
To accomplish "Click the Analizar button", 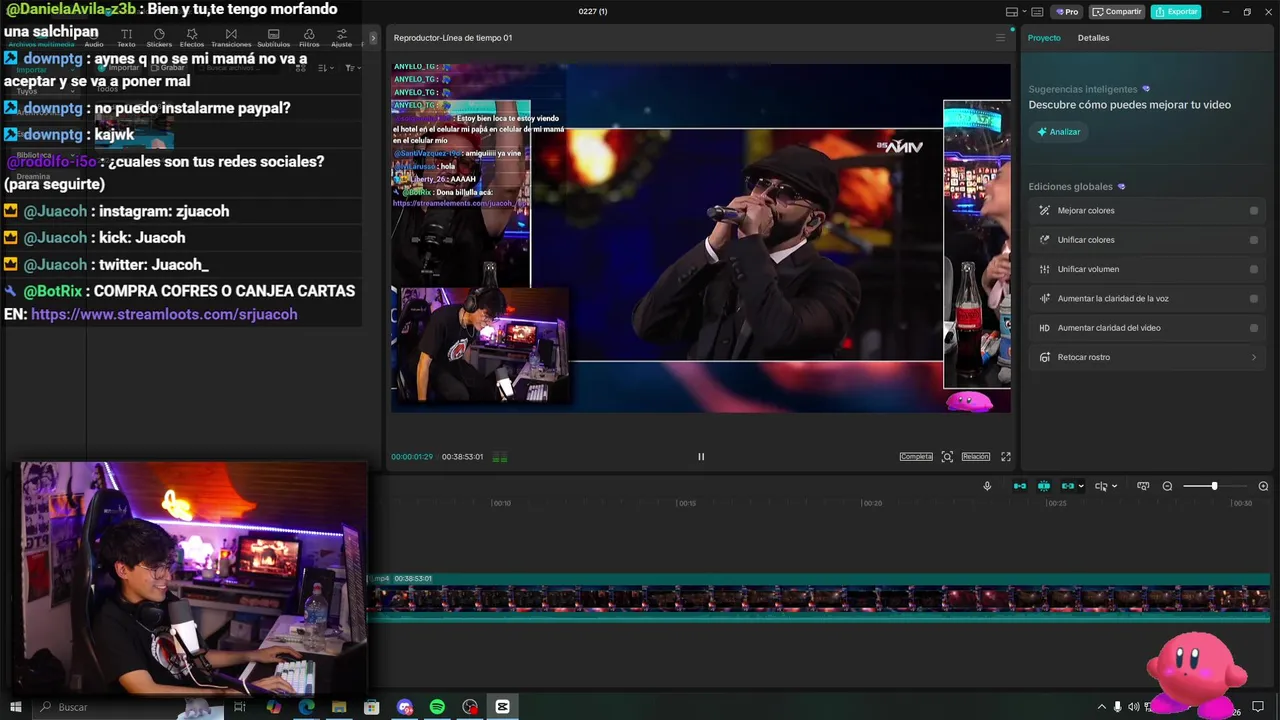I will (1059, 132).
